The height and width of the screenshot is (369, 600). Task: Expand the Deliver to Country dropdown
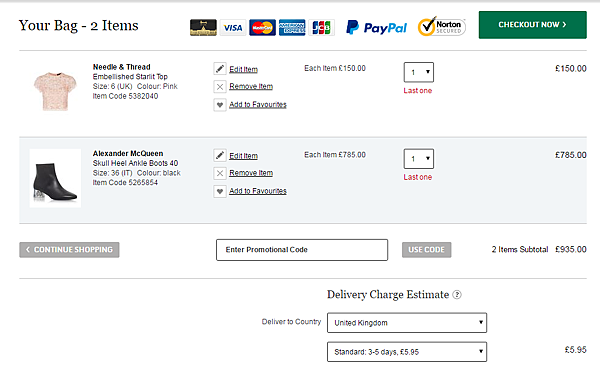click(x=407, y=323)
